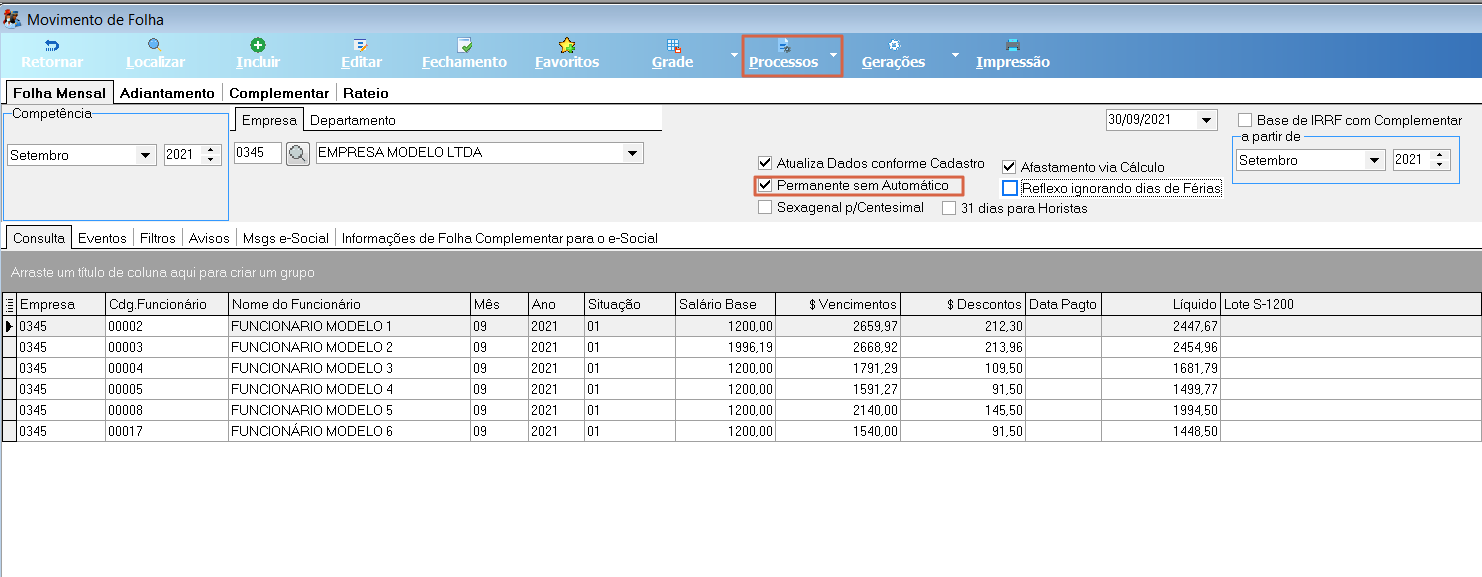This screenshot has height=577, width=1482.
Task: Select row FUNCIONARIO MODELO 5
Action: pyautogui.click(x=741, y=410)
